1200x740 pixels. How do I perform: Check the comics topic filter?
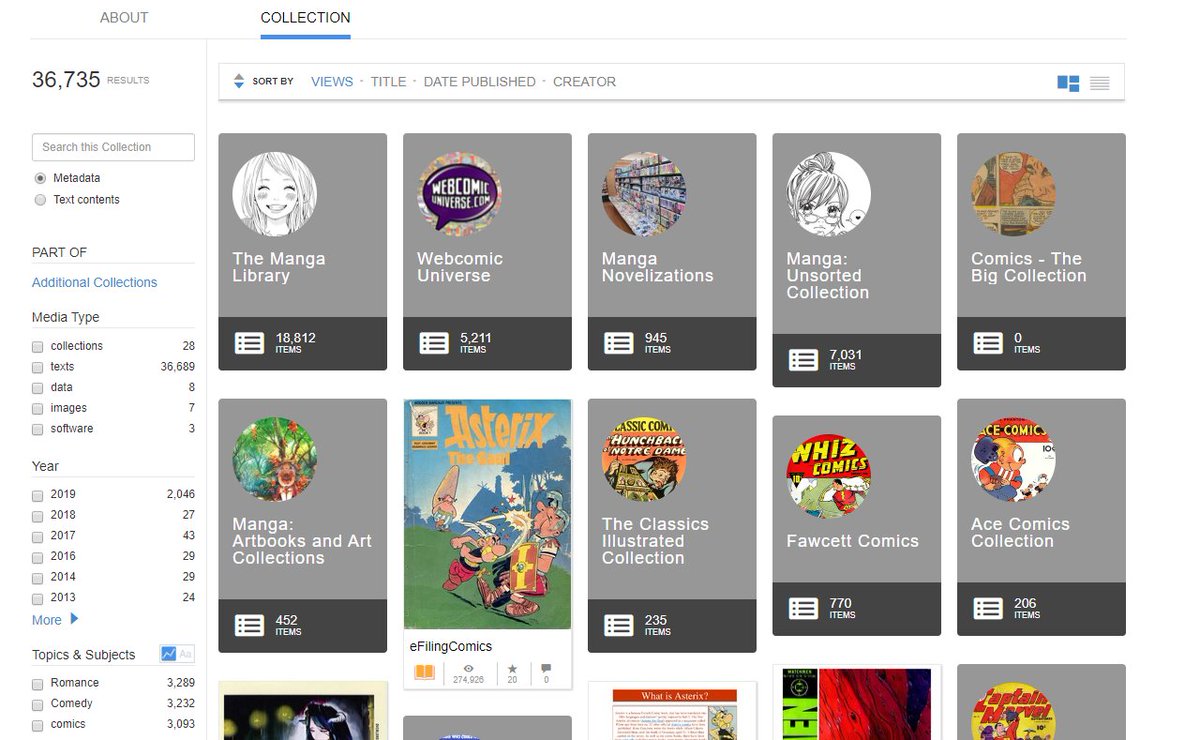38,725
